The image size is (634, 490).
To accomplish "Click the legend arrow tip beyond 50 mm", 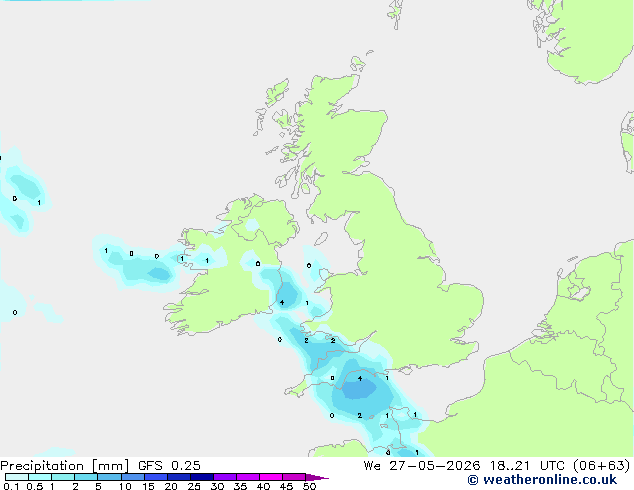I will 317,477.
